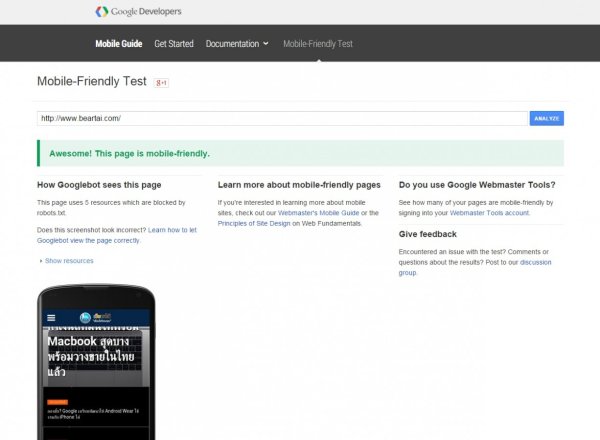Image resolution: width=600 pixels, height=440 pixels.
Task: Click the green mobile-friendly result banner
Action: point(300,153)
